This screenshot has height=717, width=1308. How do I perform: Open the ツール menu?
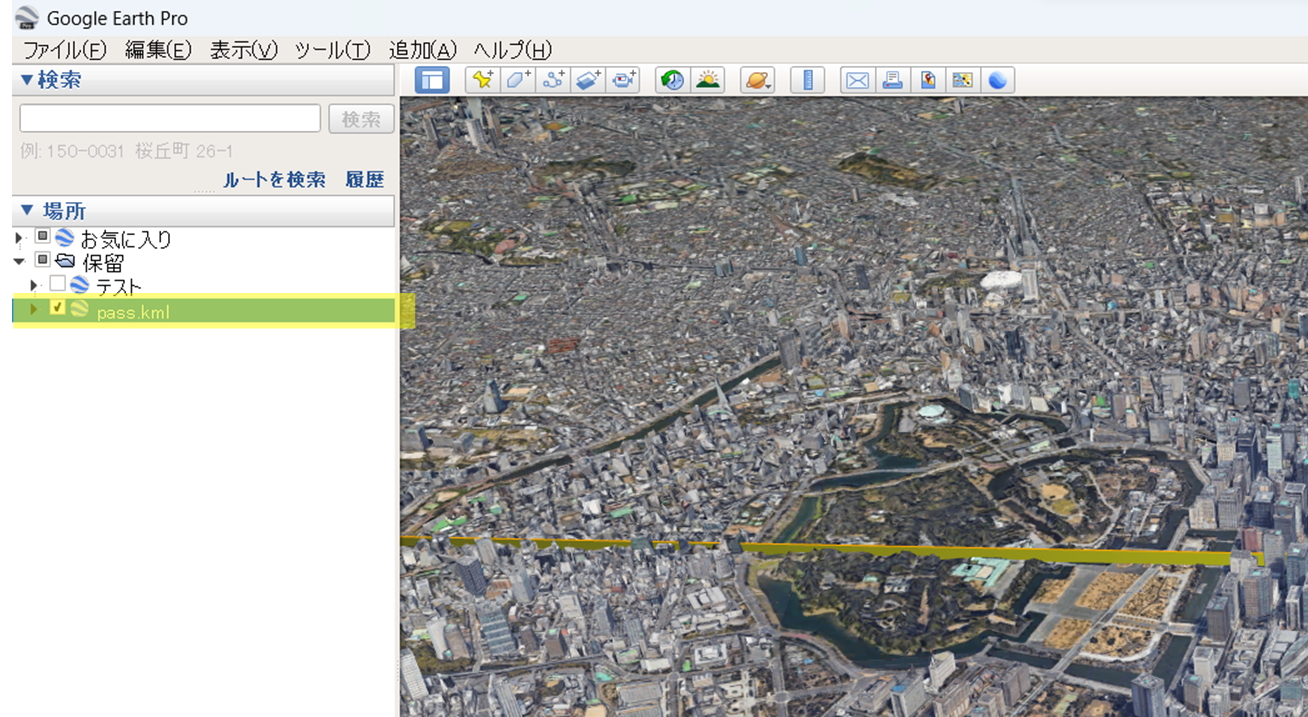[x=334, y=49]
